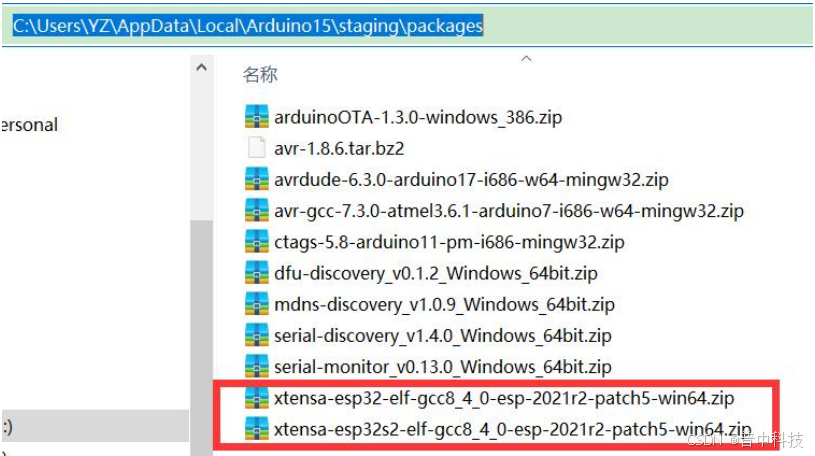
Task: Click the ctags-5.8-arduino11 zip archive icon
Action: point(256,241)
